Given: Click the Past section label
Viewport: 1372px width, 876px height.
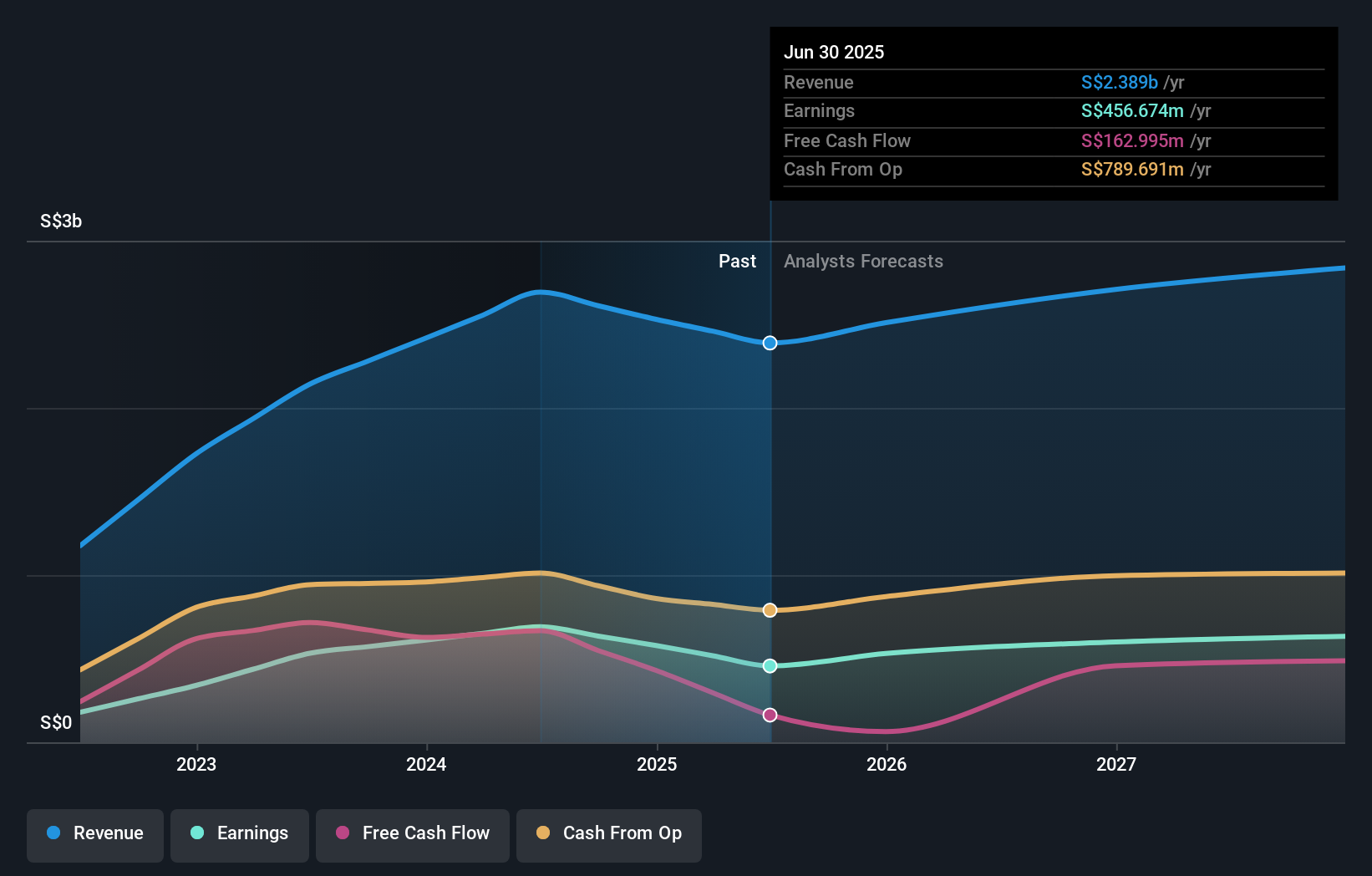Looking at the screenshot, I should 737,262.
